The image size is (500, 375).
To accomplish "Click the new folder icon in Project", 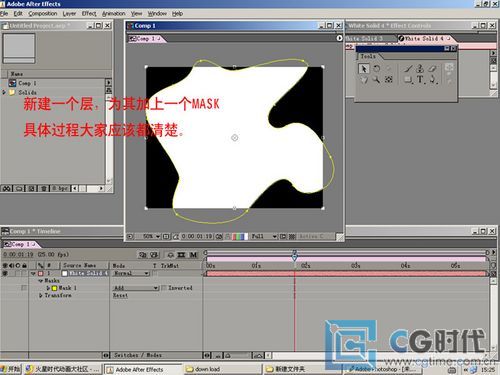I will point(19,189).
